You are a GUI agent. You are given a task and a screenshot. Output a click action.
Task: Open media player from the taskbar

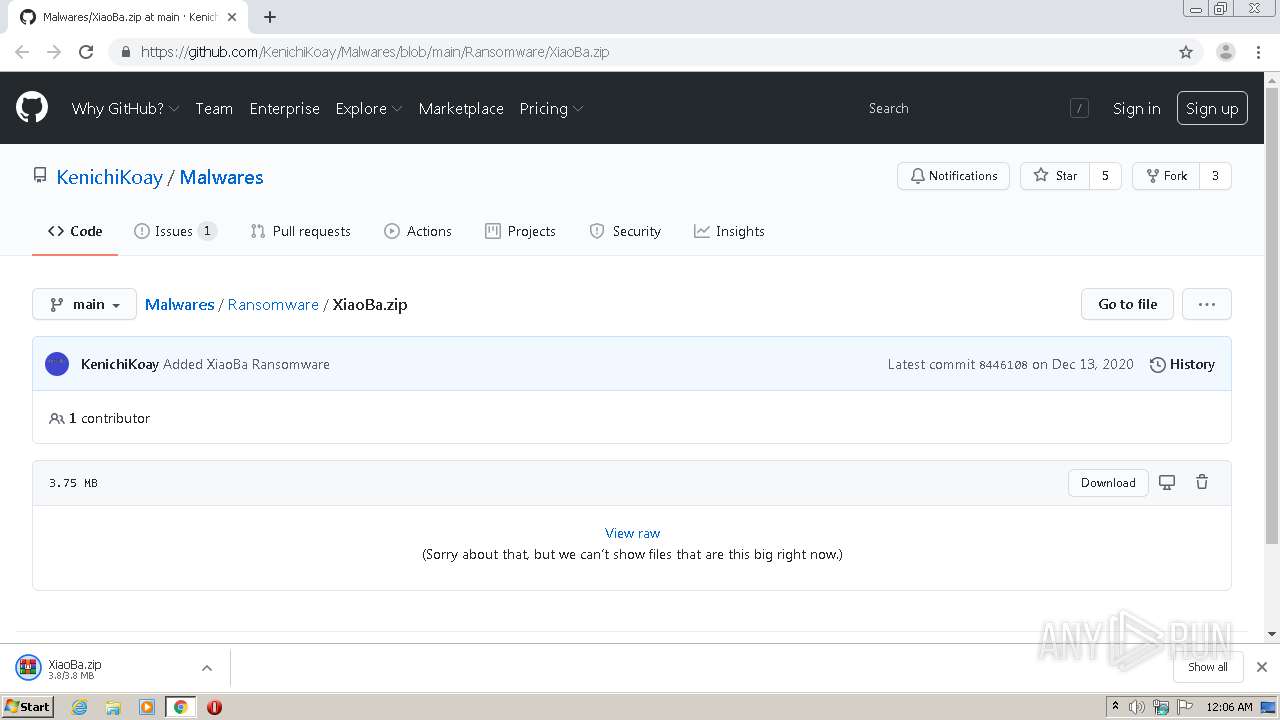(x=147, y=707)
